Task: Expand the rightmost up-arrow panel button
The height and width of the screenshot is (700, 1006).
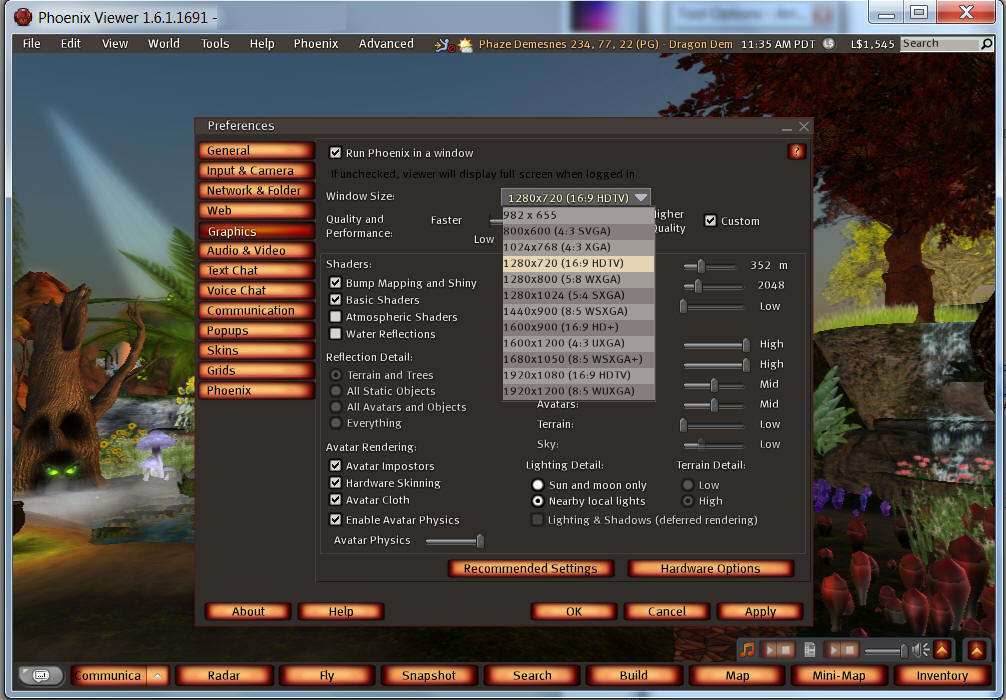Action: (x=976, y=650)
